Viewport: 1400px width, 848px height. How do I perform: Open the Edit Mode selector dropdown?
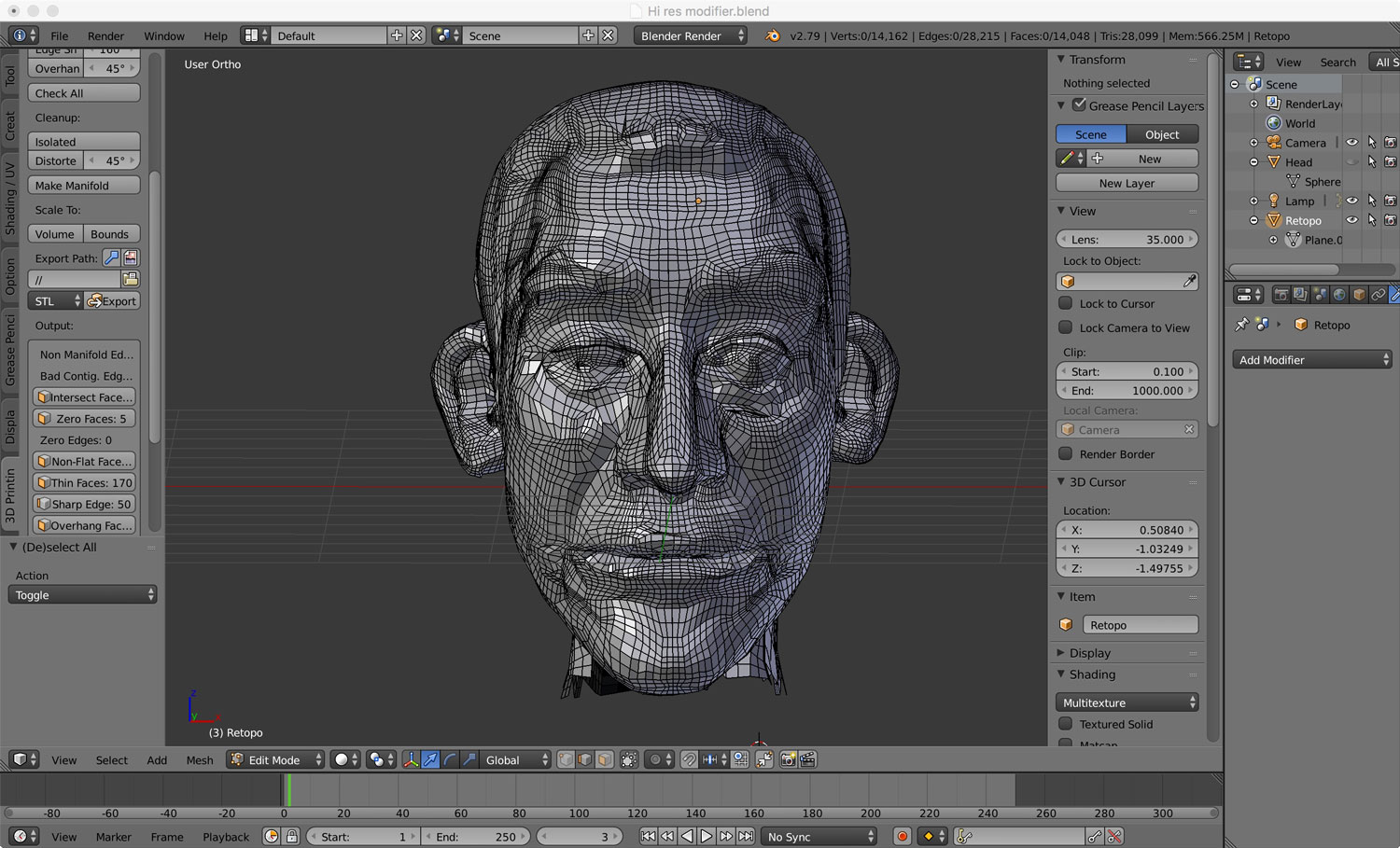(x=276, y=760)
